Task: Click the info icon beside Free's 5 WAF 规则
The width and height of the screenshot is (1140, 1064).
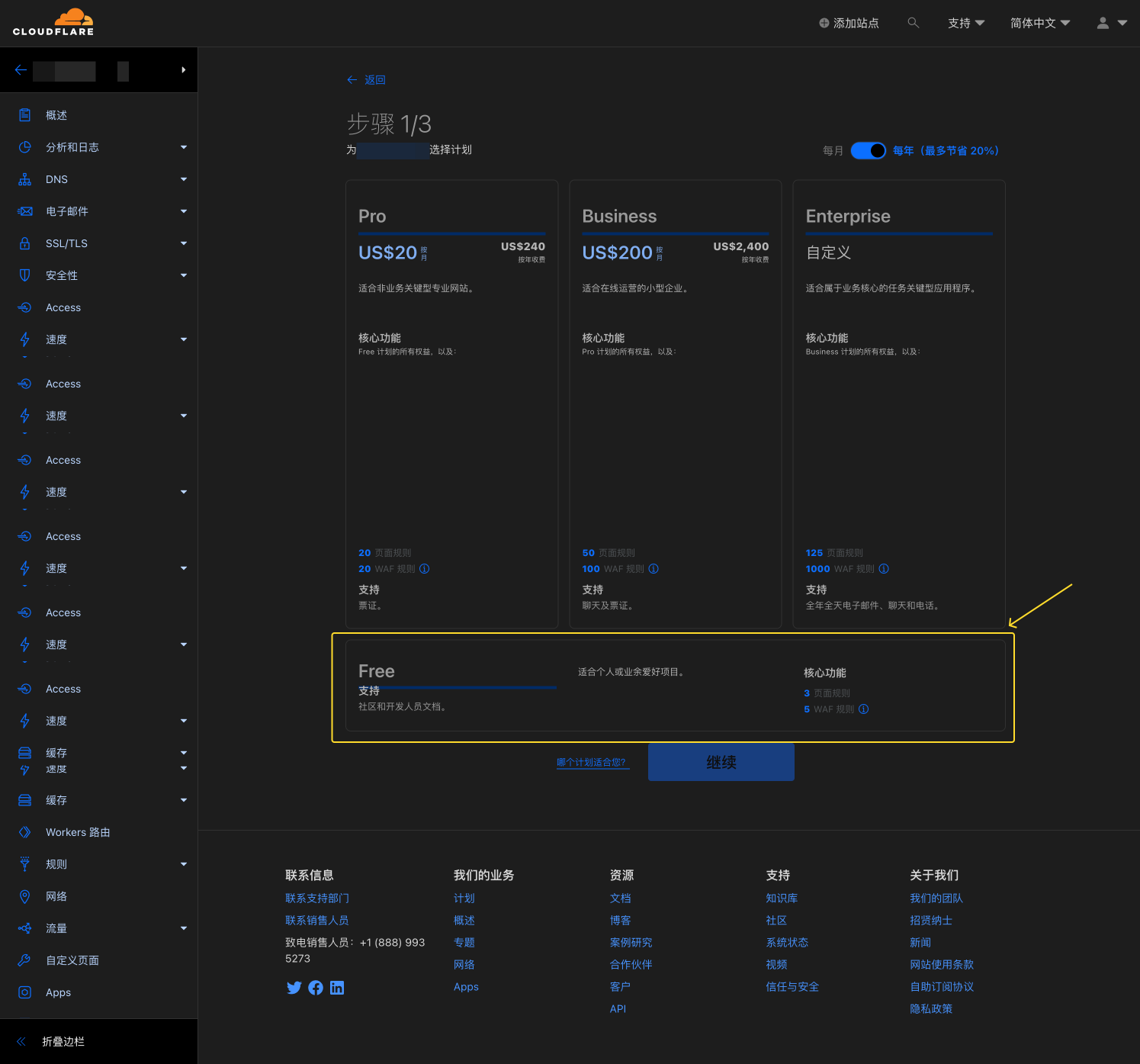Action: (863, 709)
